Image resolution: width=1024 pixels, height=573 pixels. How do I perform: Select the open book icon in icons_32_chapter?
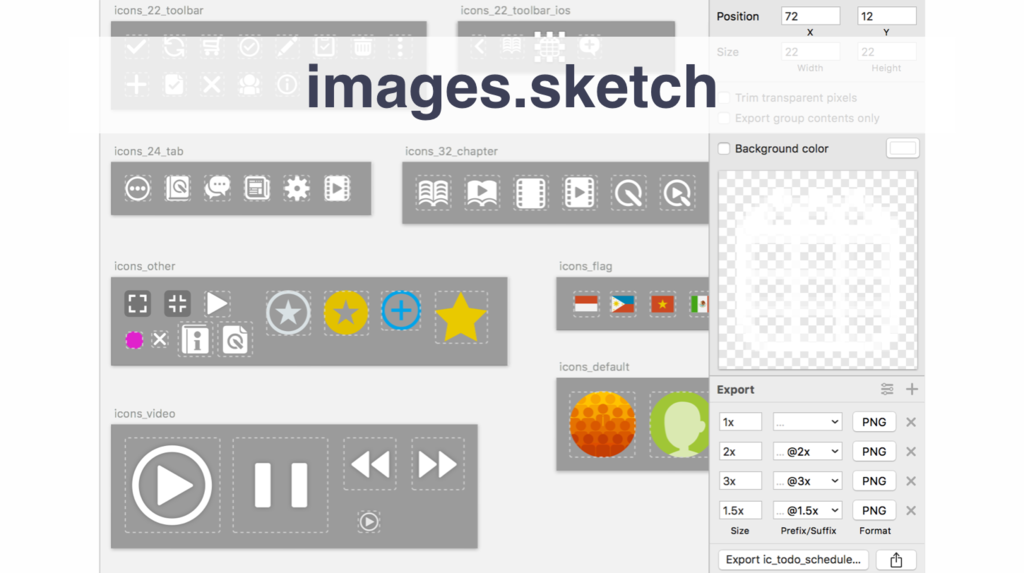(x=433, y=193)
